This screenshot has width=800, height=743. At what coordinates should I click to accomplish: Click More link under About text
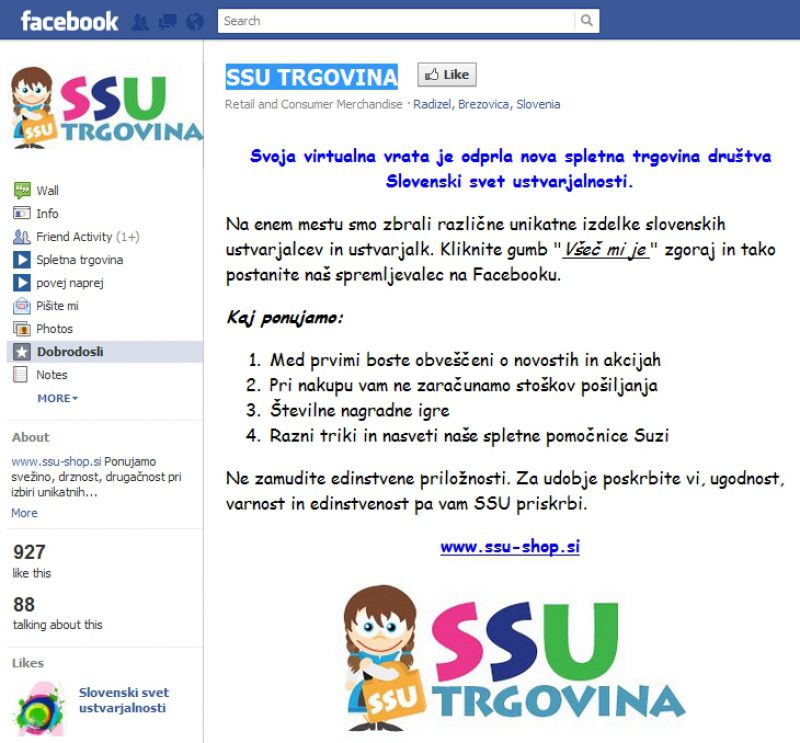tap(24, 513)
